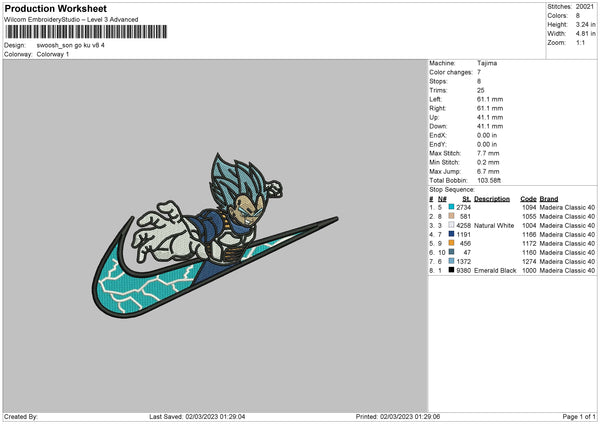Click stitch count 1372 in stop row 7
This screenshot has width=600, height=424.
[x=464, y=261]
